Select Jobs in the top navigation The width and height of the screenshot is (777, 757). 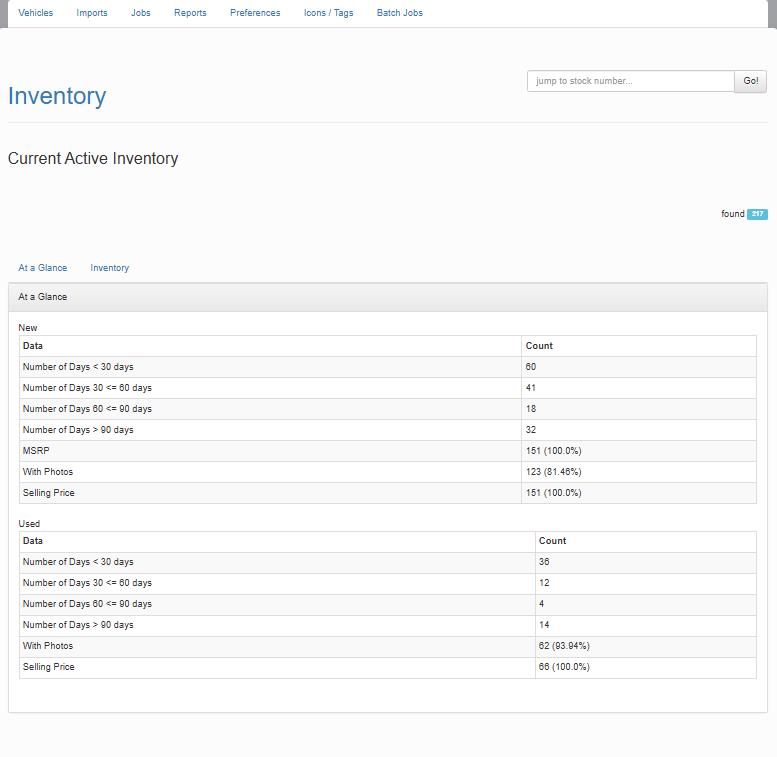pos(141,13)
